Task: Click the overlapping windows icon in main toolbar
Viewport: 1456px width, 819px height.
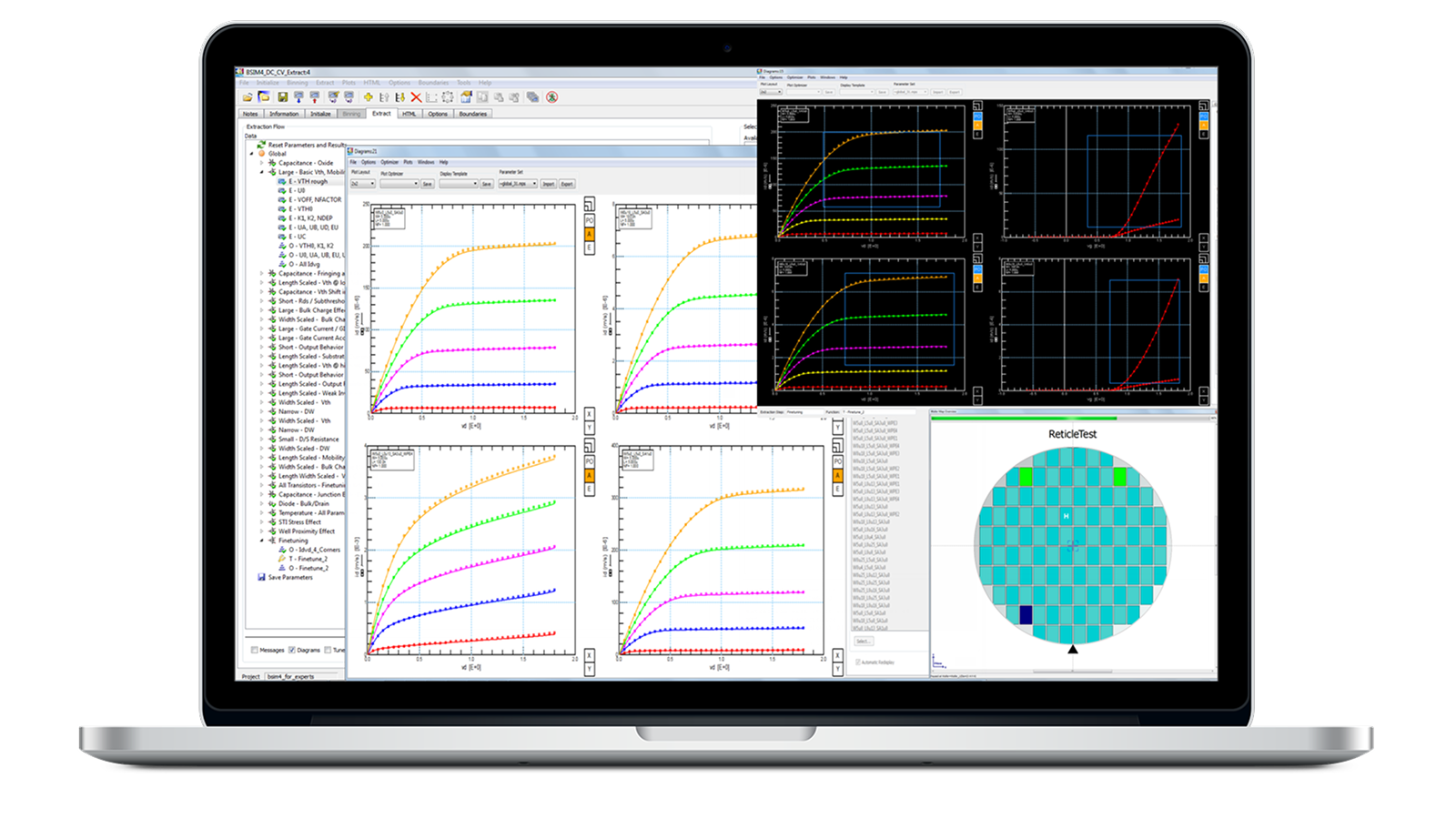Action: (532, 97)
